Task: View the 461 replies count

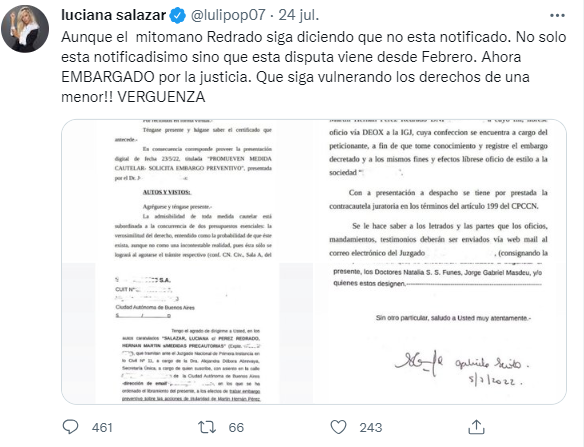Action: (102, 428)
